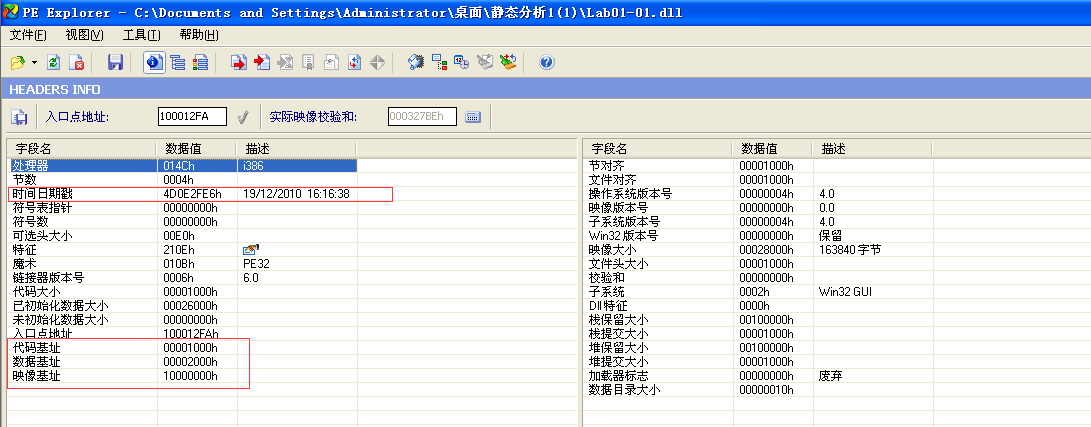
Task: Select the 映像大小 row
Action: click(x=758, y=250)
